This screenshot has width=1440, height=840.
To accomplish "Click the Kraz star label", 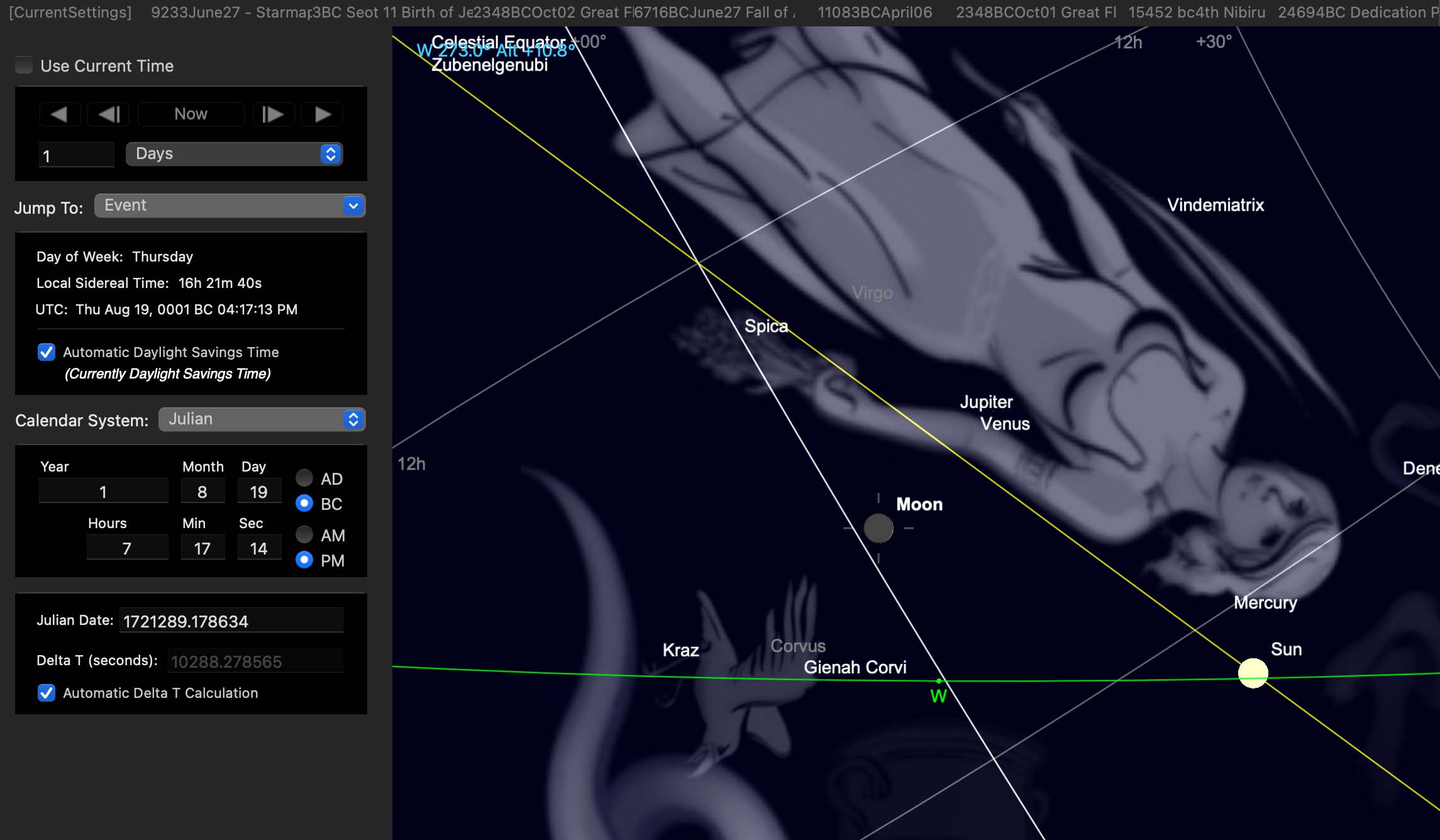I will (680, 650).
